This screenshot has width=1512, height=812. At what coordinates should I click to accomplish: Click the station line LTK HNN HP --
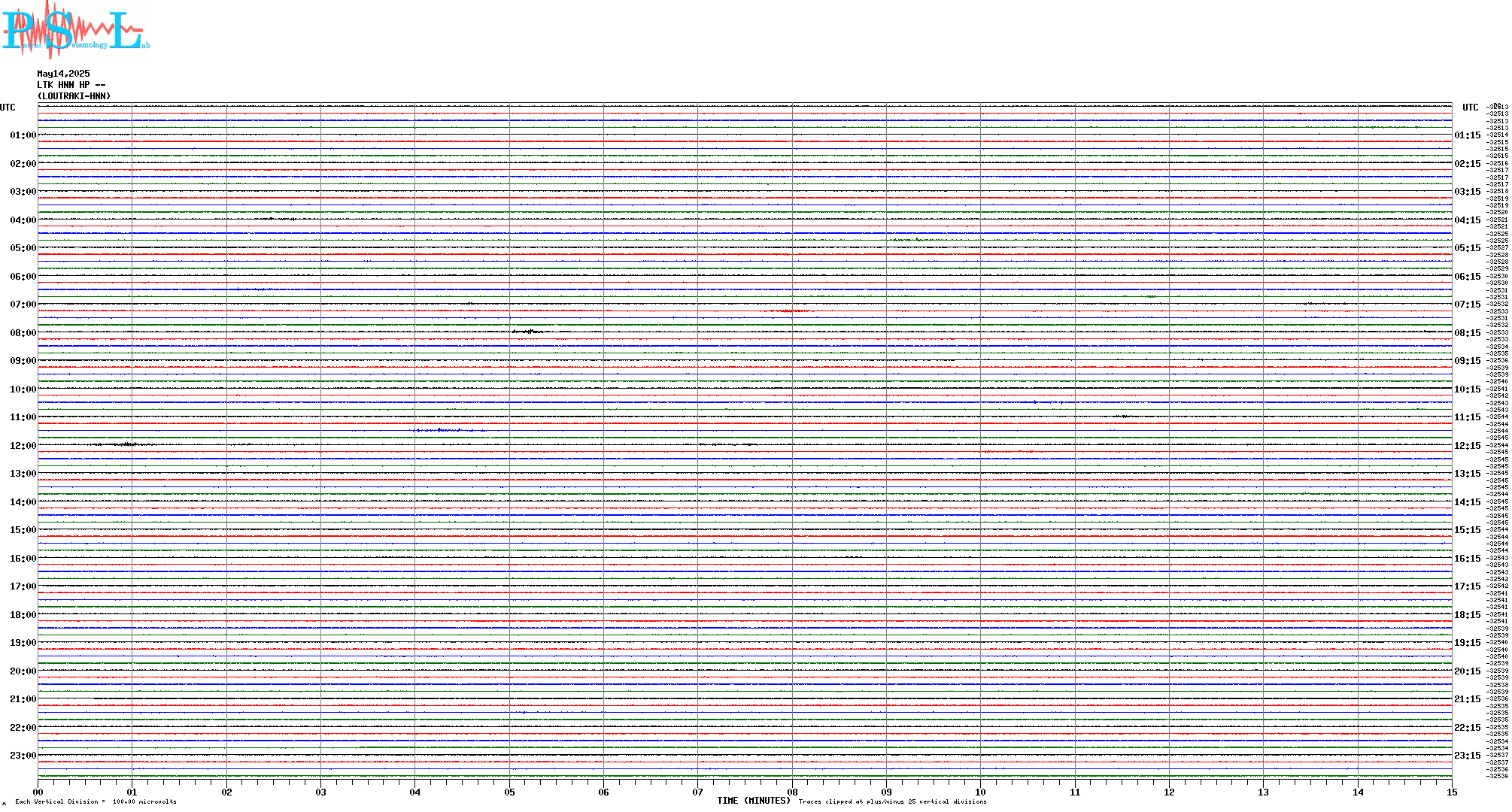point(71,85)
